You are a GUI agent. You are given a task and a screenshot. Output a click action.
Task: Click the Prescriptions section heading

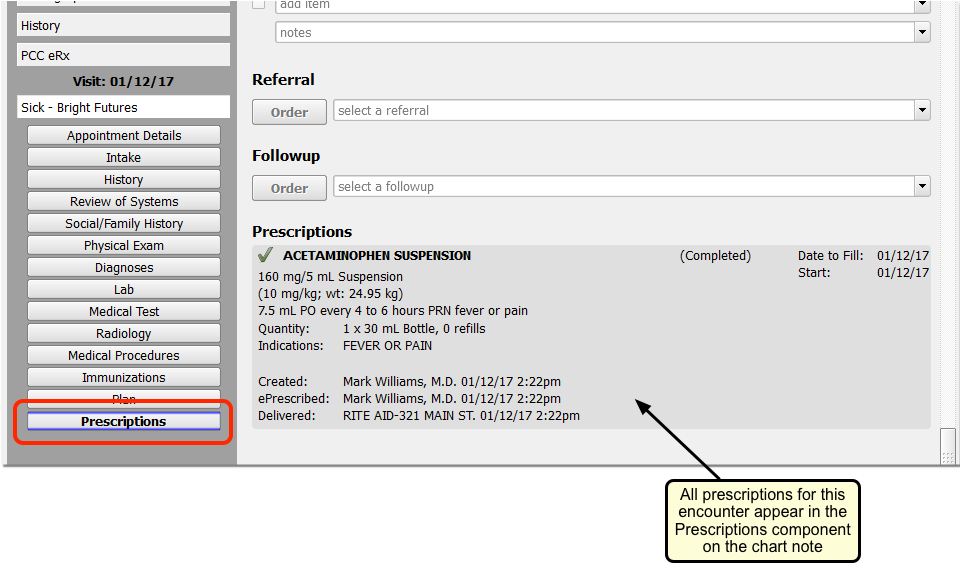click(302, 232)
